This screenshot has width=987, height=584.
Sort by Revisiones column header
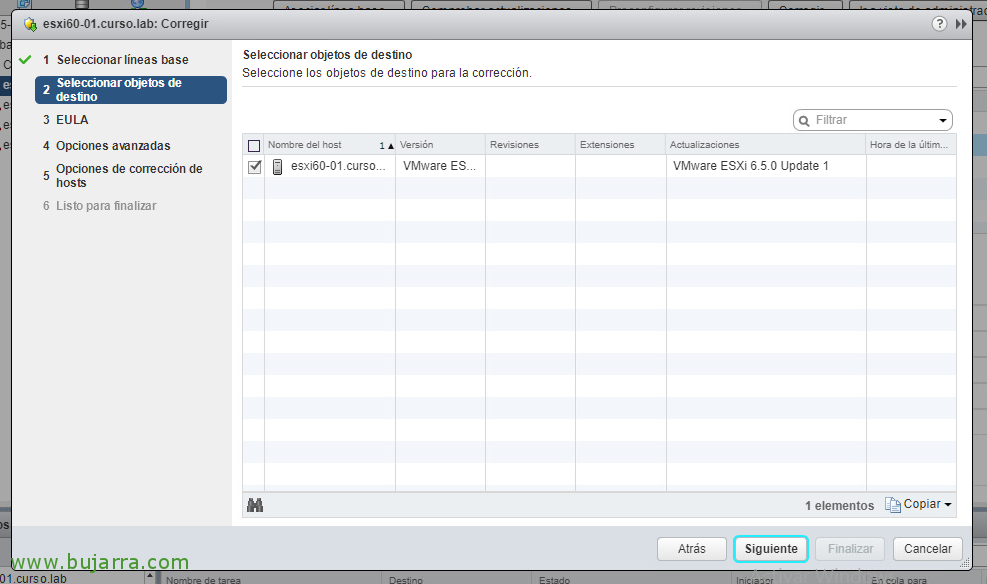point(530,145)
